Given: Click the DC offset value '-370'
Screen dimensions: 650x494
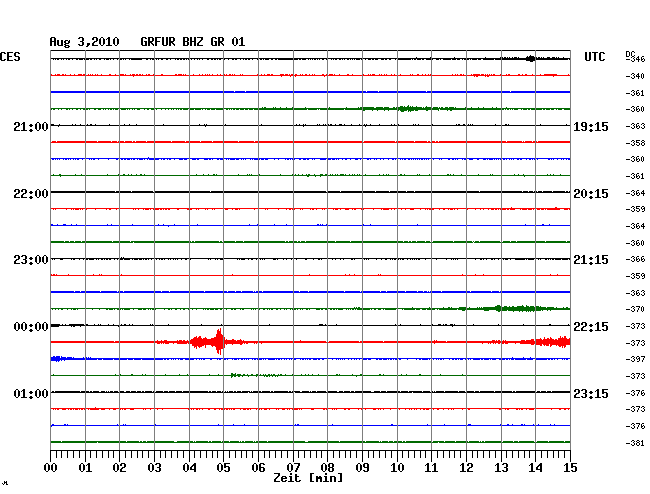Looking at the screenshot, I should (635, 309).
